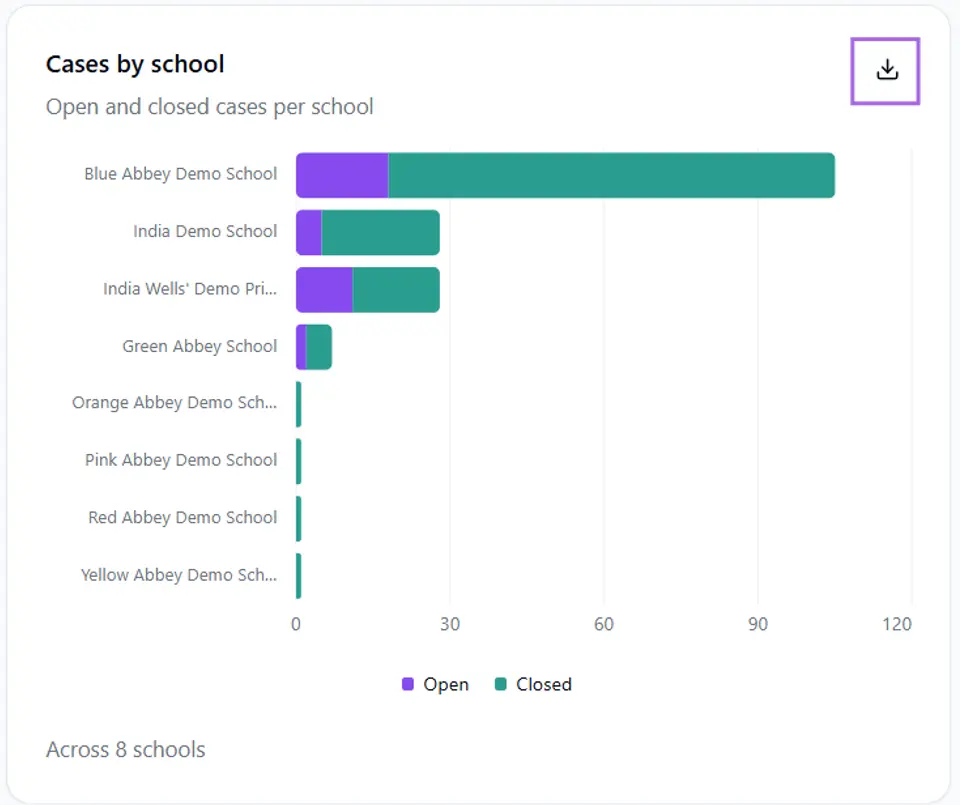The image size is (960, 805).
Task: Click India Demo School open bar segment
Action: click(x=309, y=233)
